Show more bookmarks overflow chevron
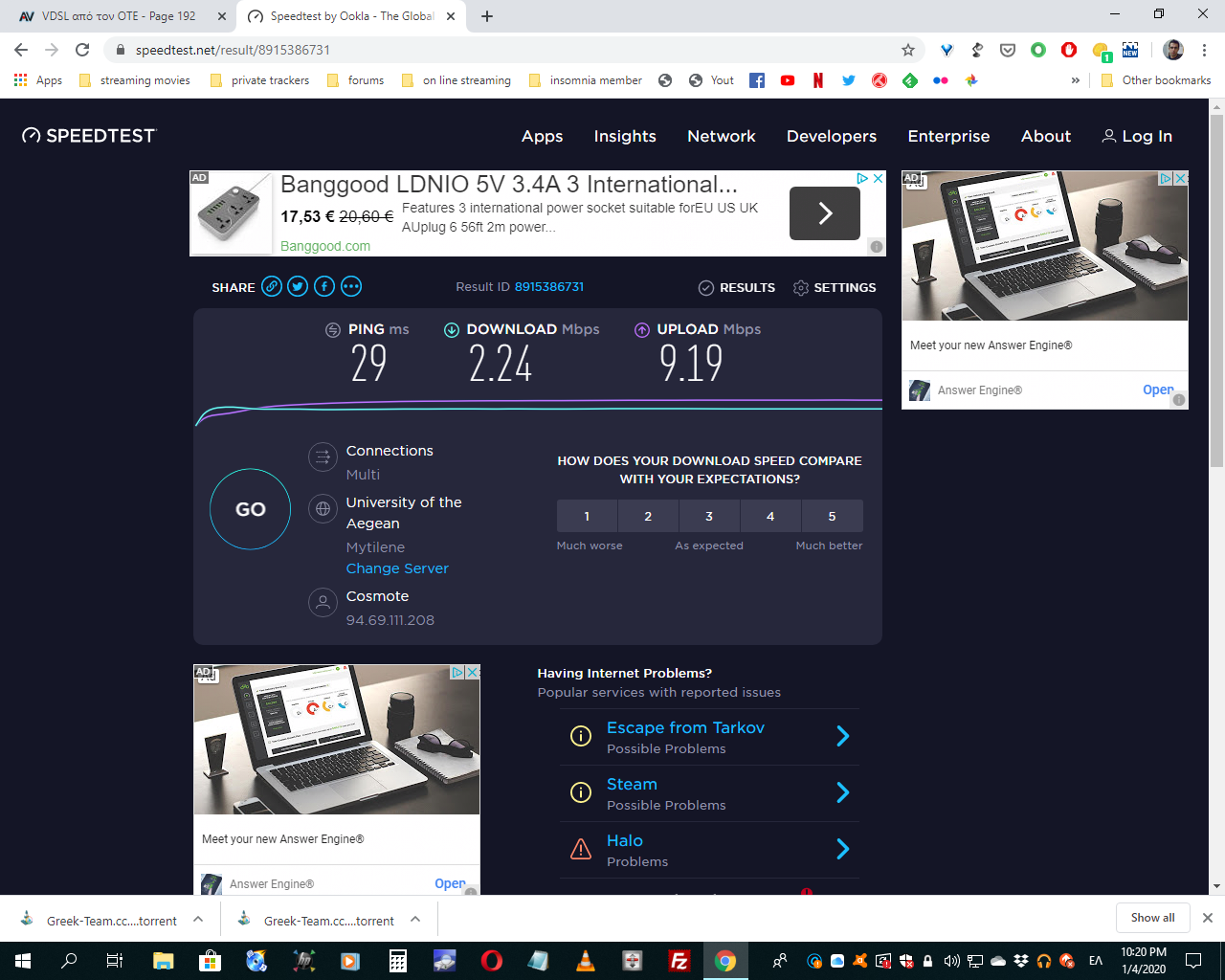Screen dimensions: 1225x980 pos(1075,80)
